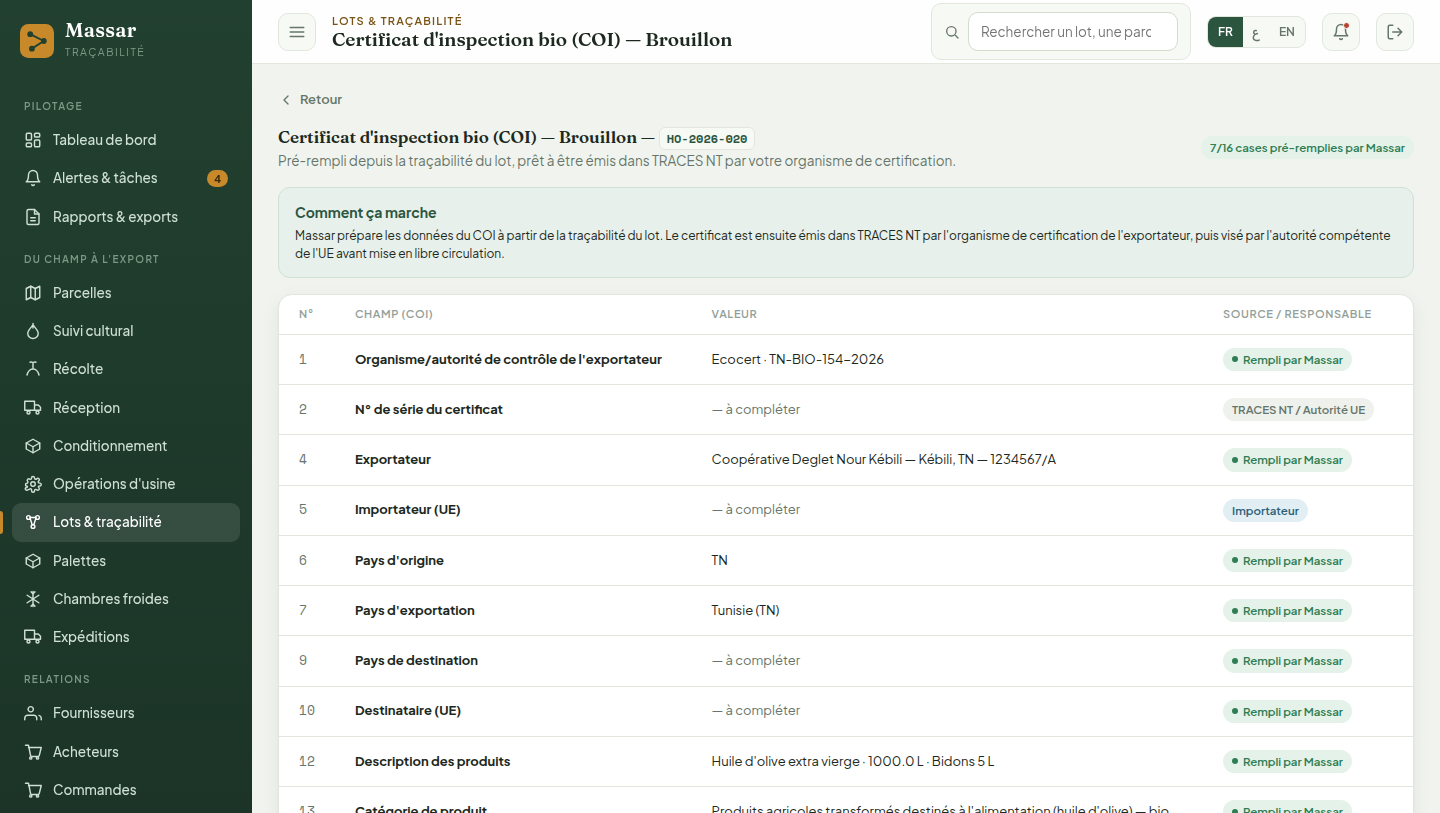Click the Parcelles map icon
Screen dimensions: 1440x813
tap(33, 293)
